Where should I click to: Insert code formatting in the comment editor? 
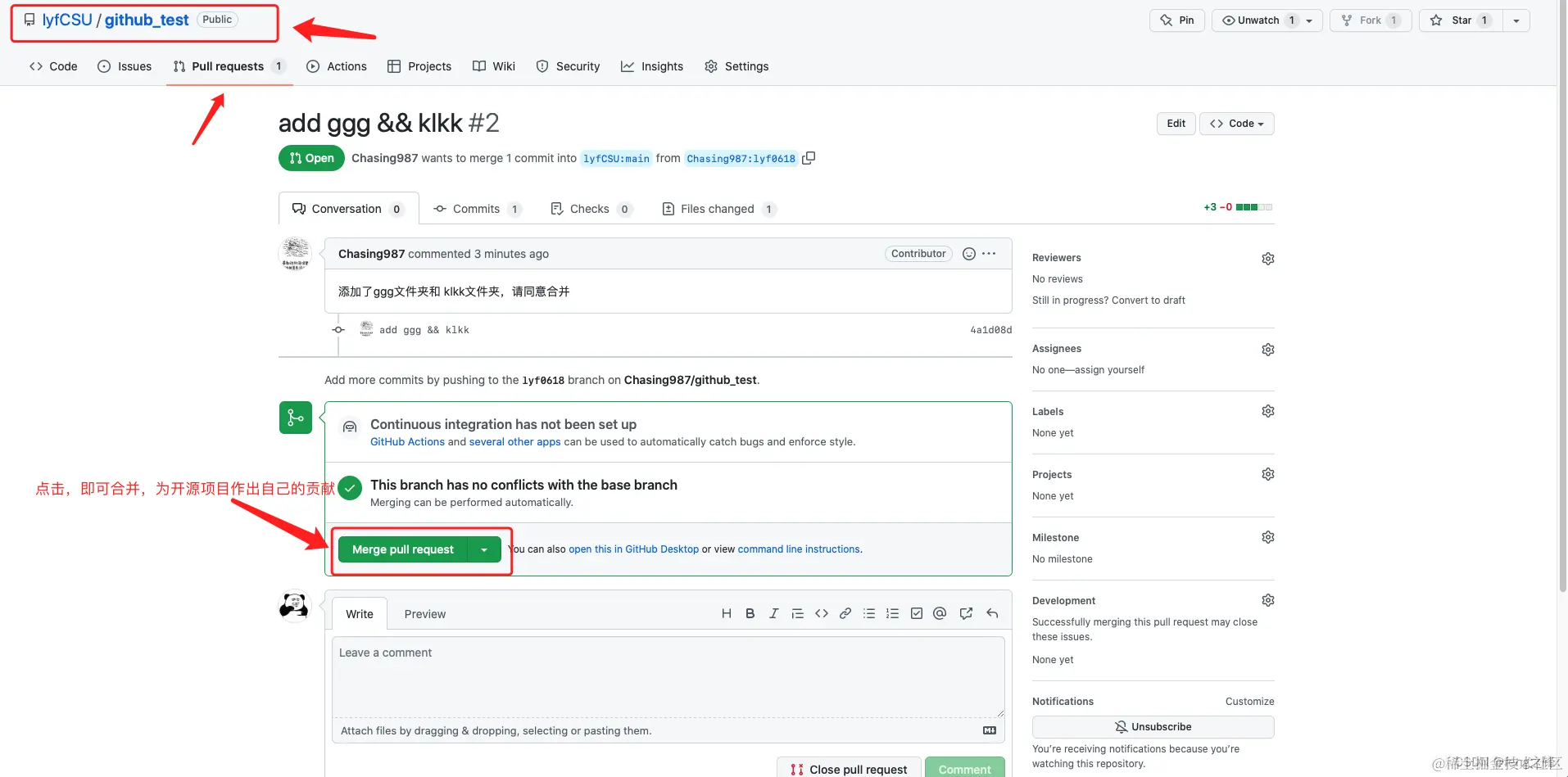[822, 613]
